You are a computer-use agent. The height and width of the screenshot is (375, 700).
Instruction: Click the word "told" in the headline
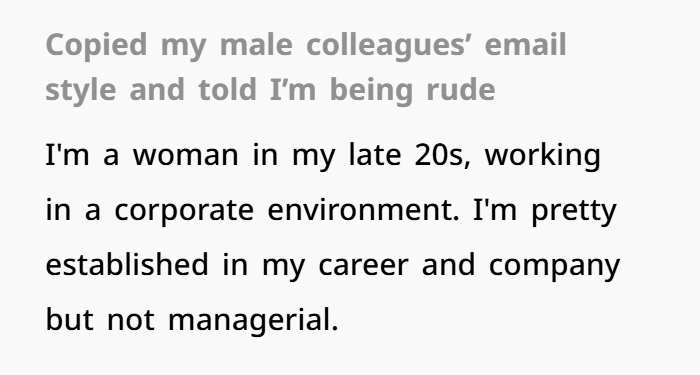[228, 89]
